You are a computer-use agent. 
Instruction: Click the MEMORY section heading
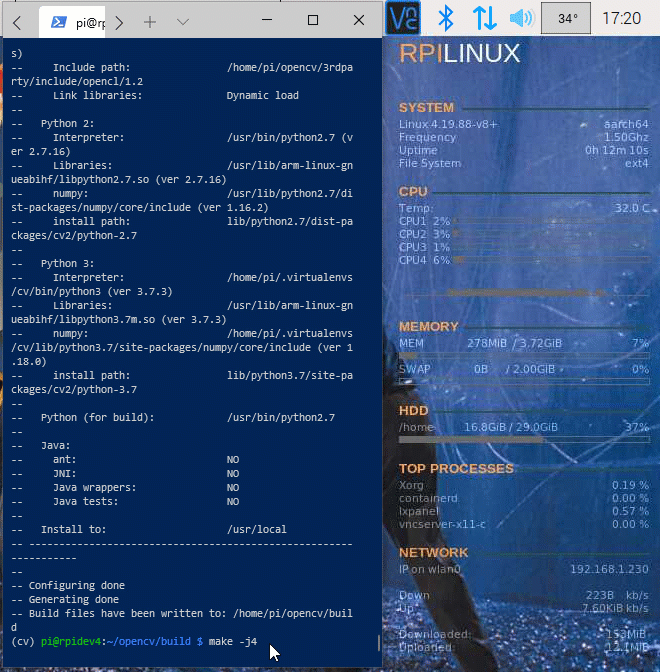(429, 327)
